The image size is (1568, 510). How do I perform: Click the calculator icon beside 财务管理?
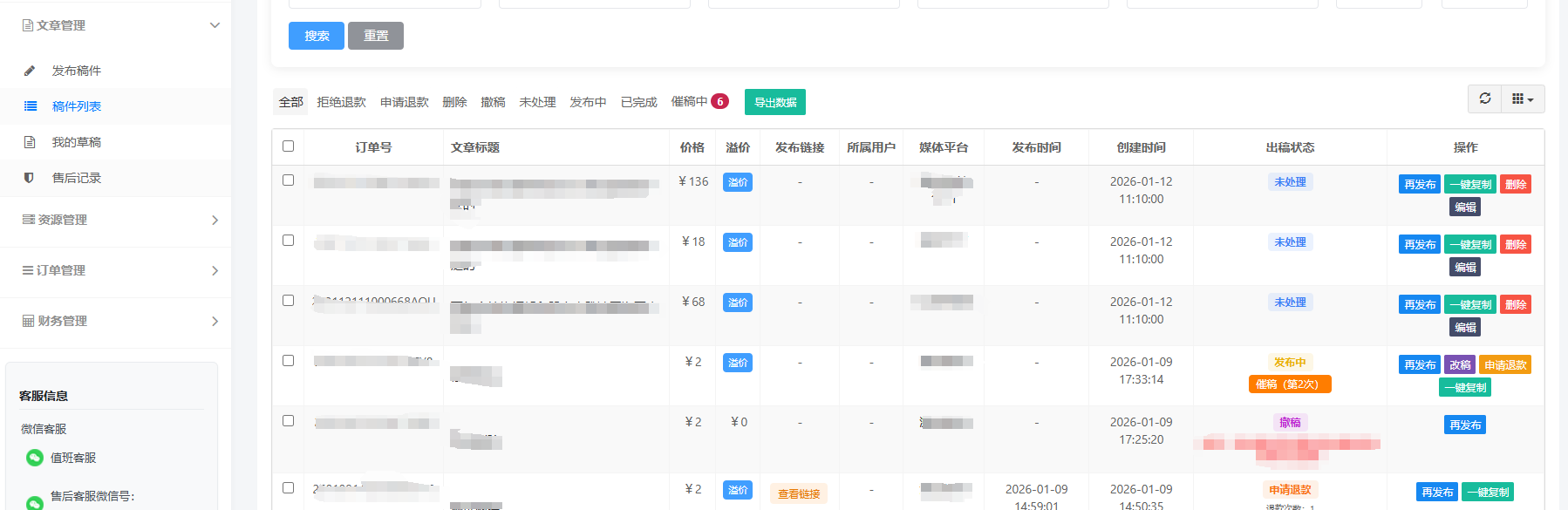(x=28, y=321)
